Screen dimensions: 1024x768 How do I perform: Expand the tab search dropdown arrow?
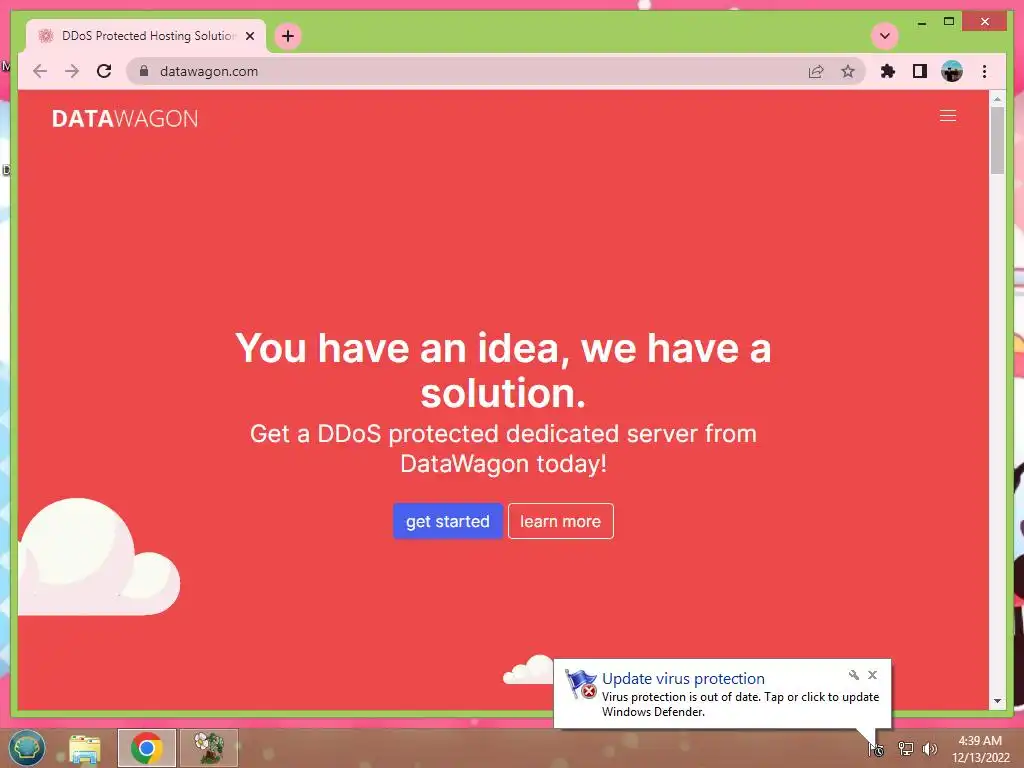point(885,36)
